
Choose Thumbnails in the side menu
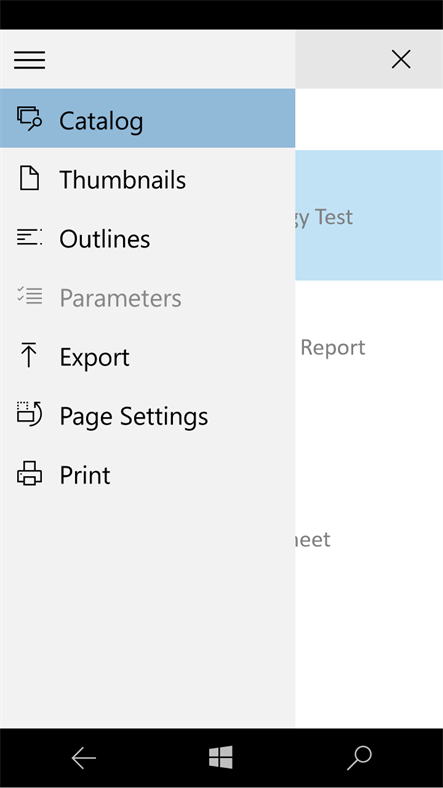147,178
